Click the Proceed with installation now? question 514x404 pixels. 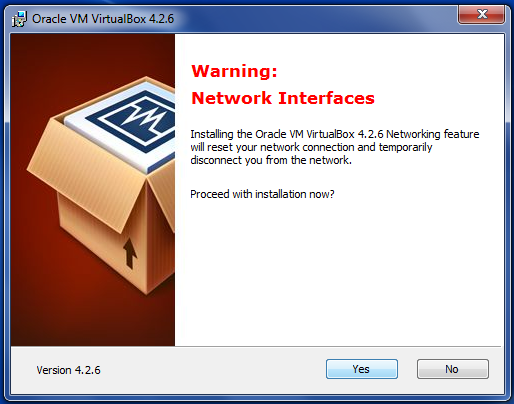(x=262, y=194)
